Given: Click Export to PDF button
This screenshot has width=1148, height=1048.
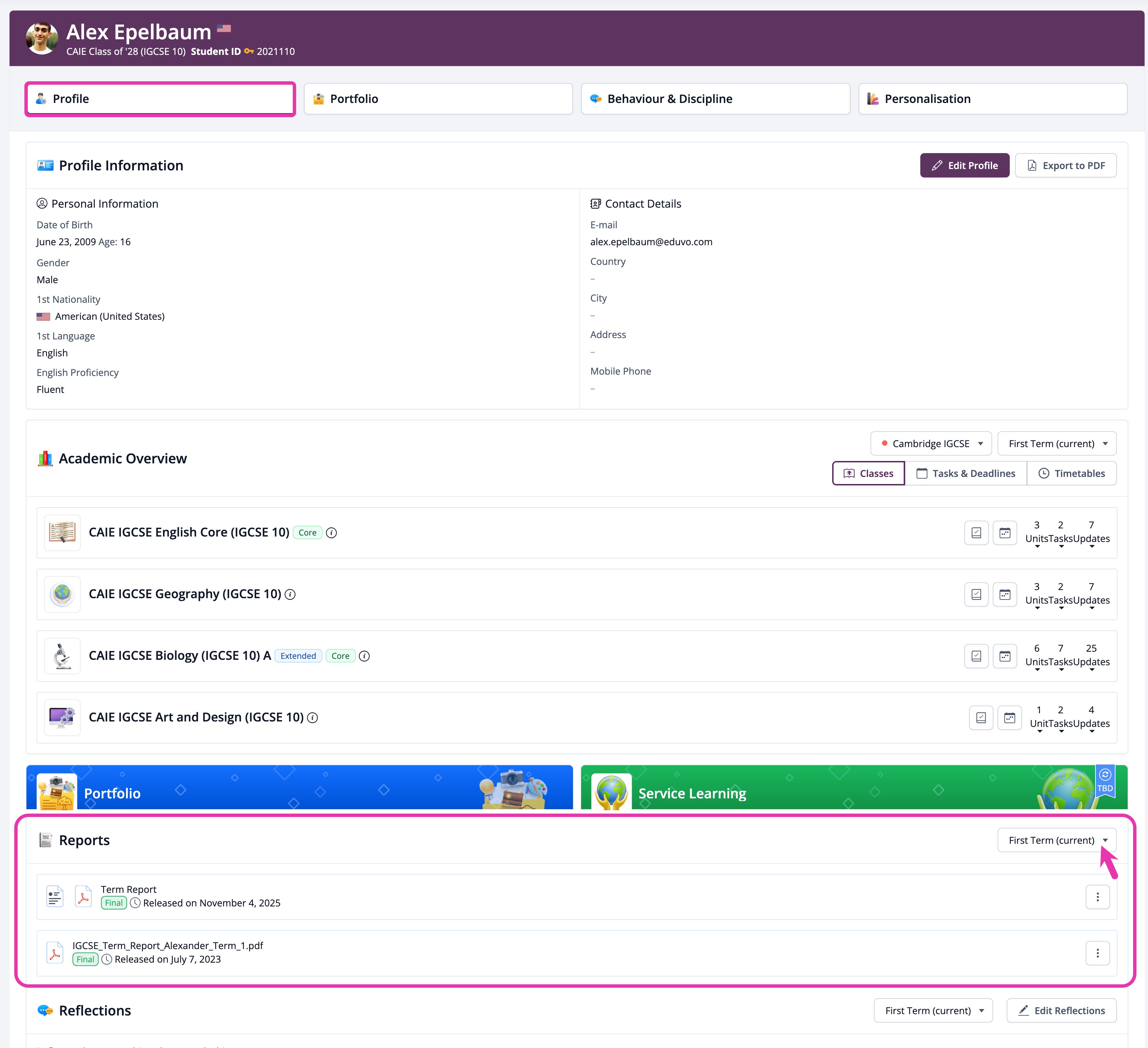Looking at the screenshot, I should (1065, 166).
